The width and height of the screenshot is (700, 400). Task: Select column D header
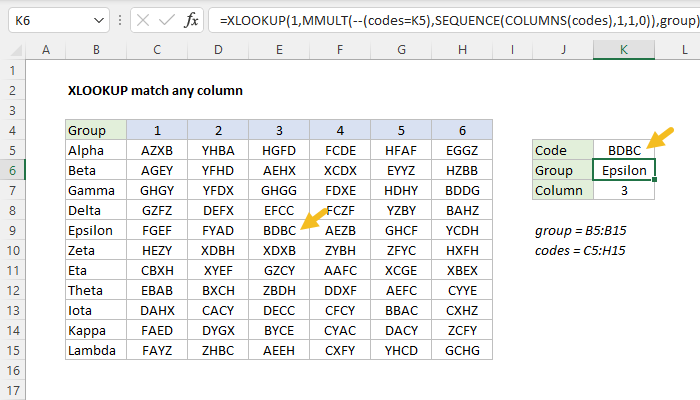[218, 50]
